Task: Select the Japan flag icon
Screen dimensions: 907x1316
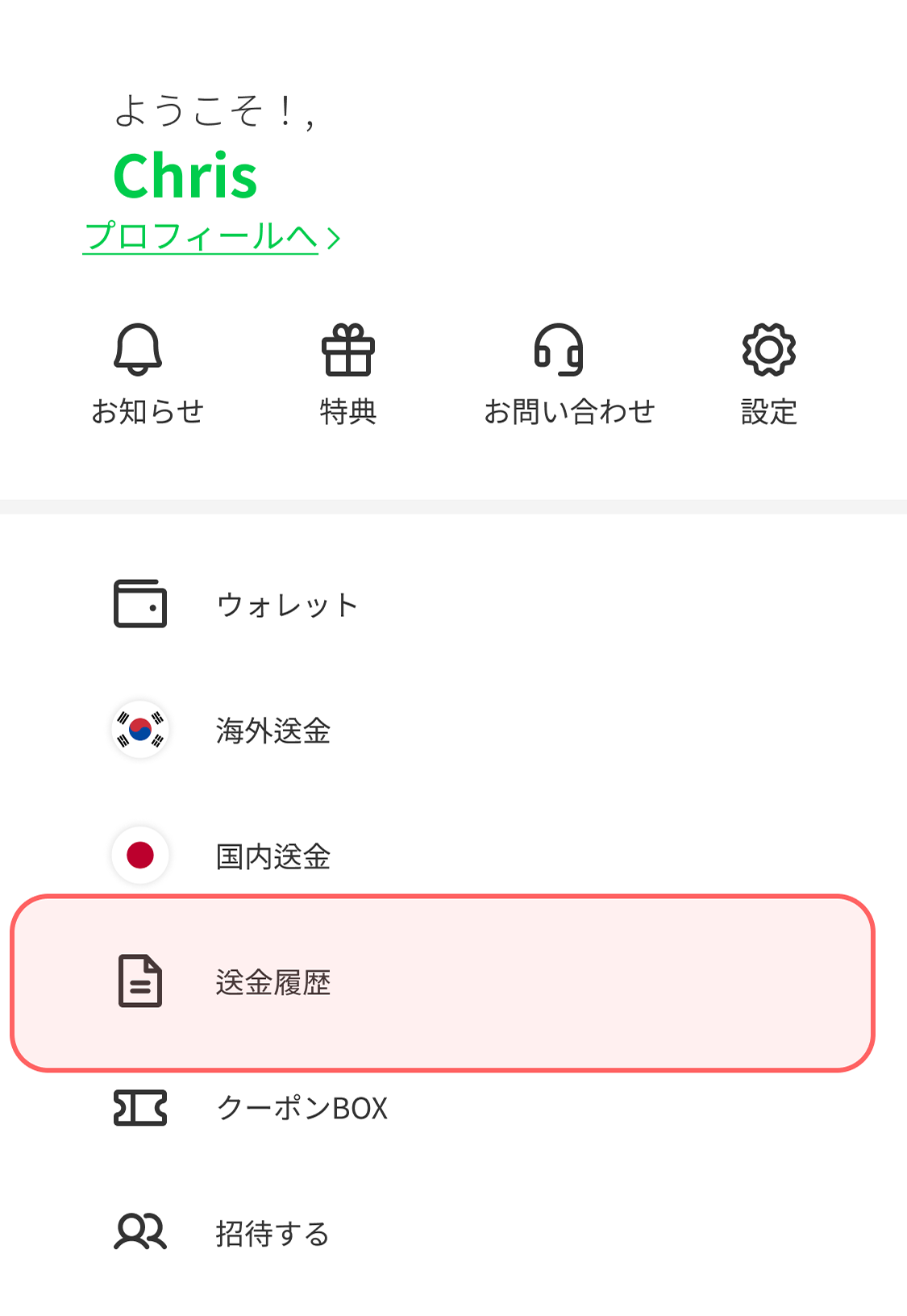Action: click(x=140, y=855)
